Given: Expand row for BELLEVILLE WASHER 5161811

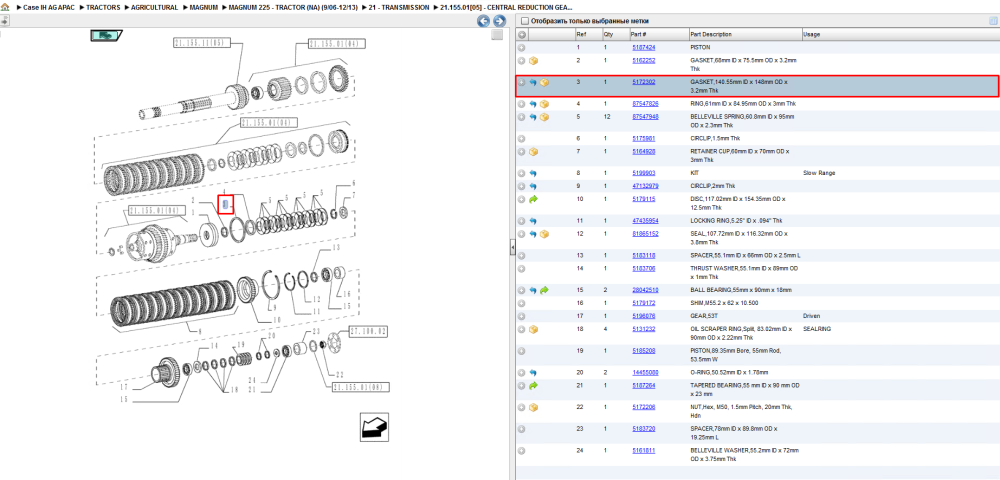Looking at the screenshot, I should click(521, 451).
